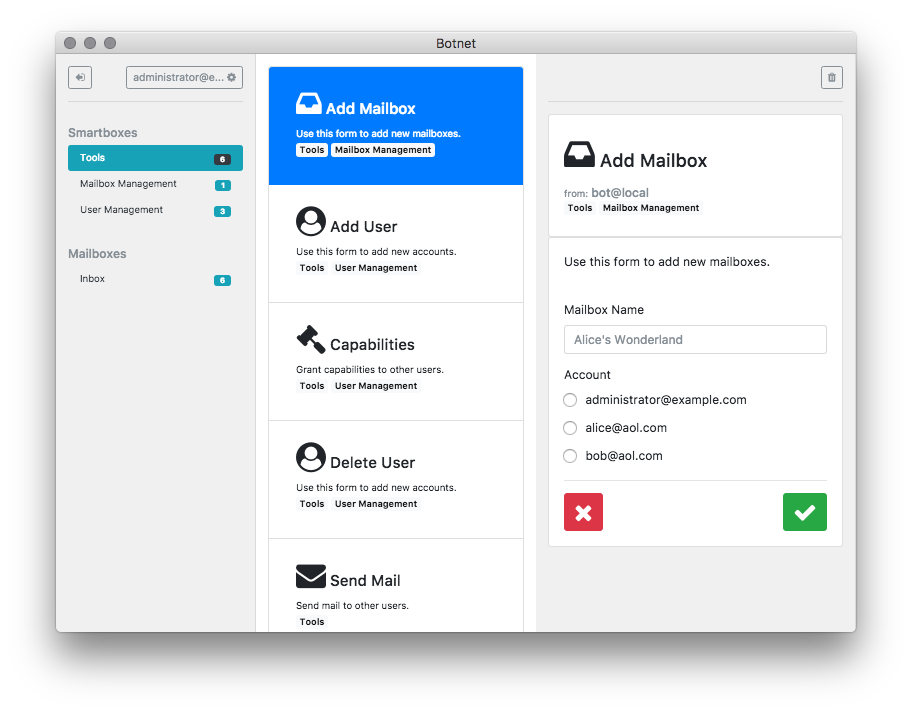Click the window minimize button
The image size is (912, 712).
click(90, 43)
